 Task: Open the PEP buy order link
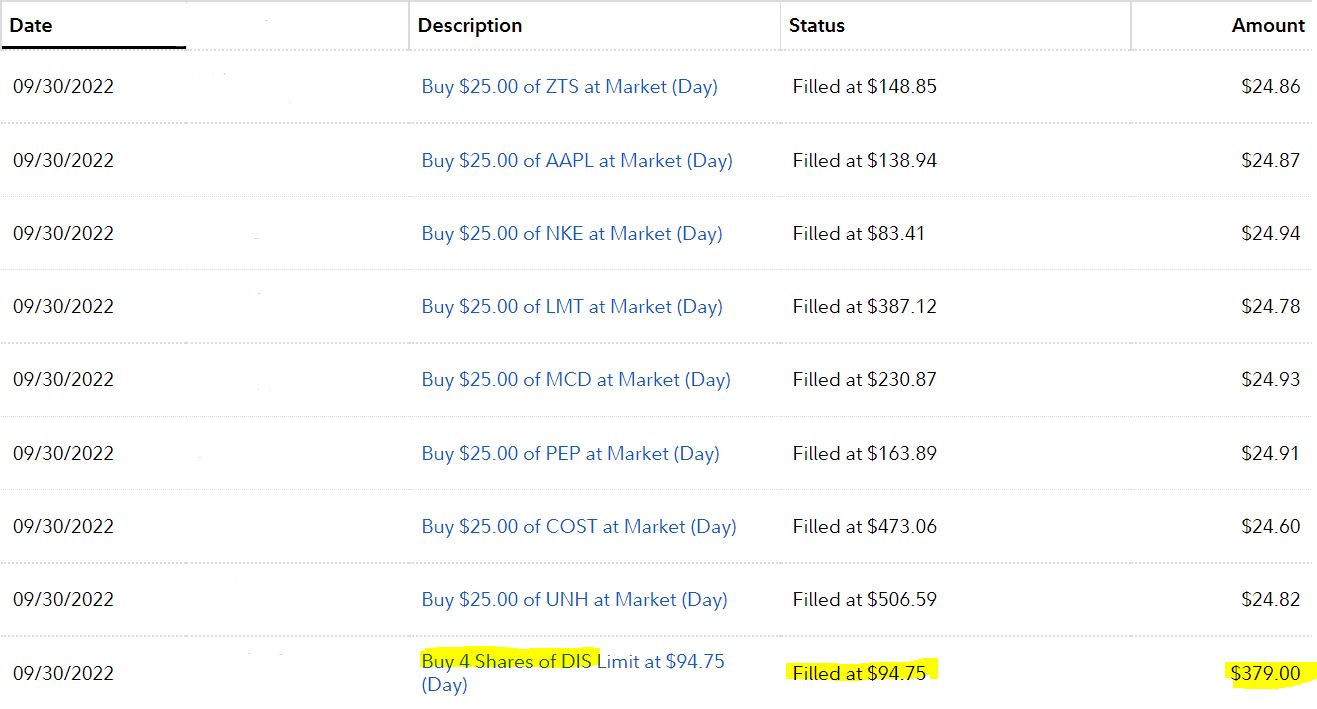570,453
